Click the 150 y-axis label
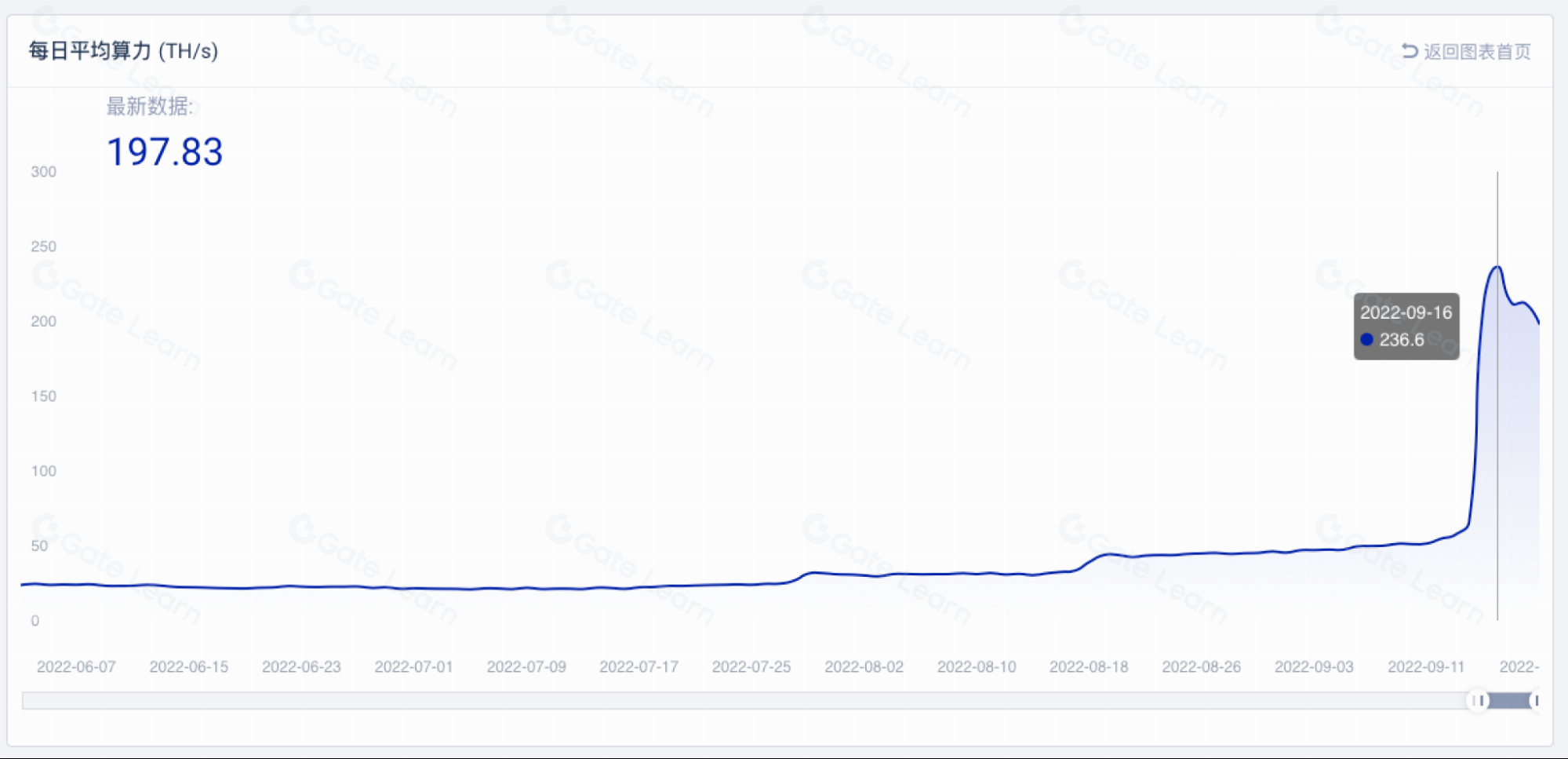This screenshot has height=759, width=1568. coord(43,396)
